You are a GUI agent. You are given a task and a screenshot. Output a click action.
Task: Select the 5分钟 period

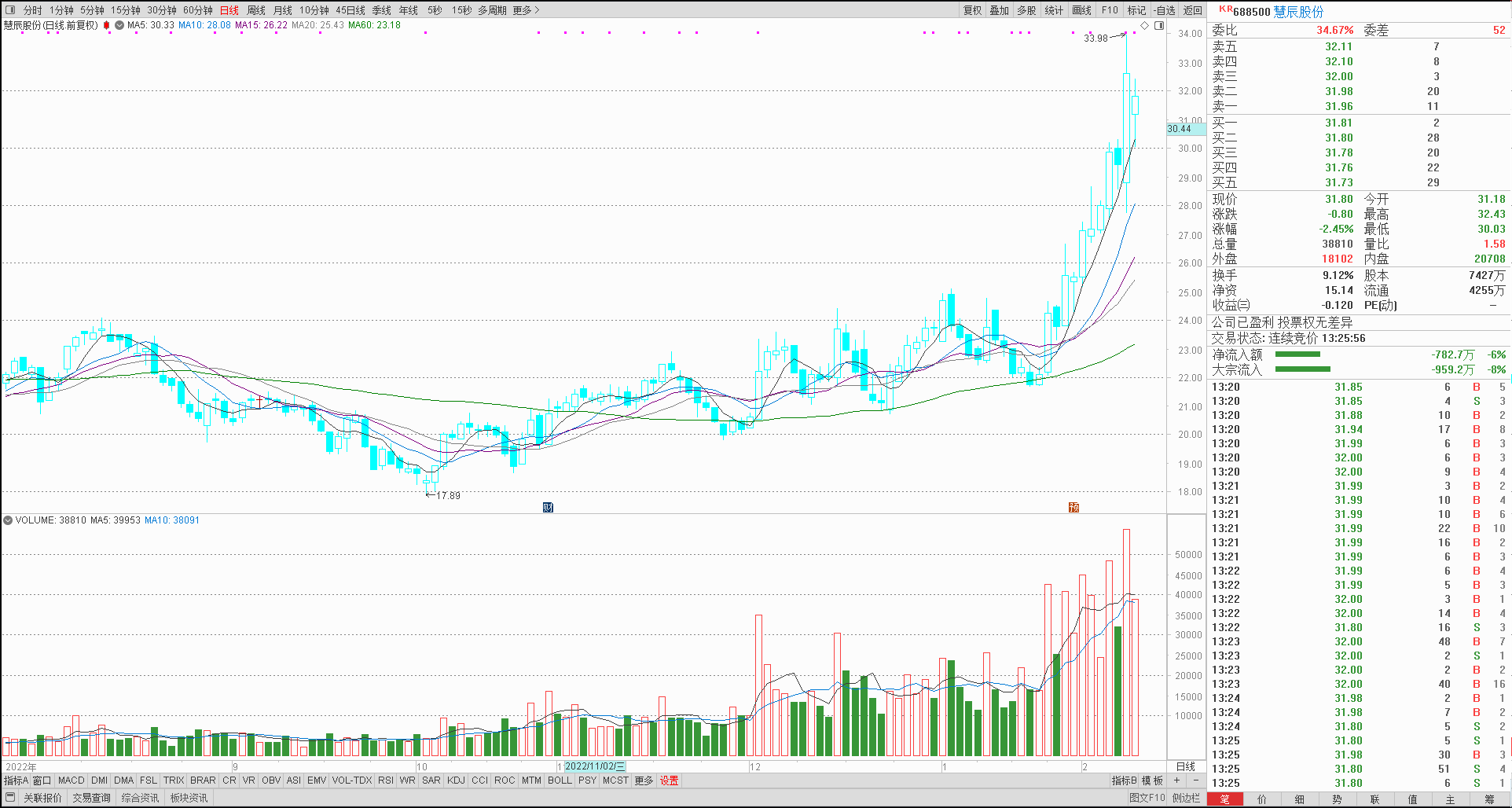pos(92,10)
